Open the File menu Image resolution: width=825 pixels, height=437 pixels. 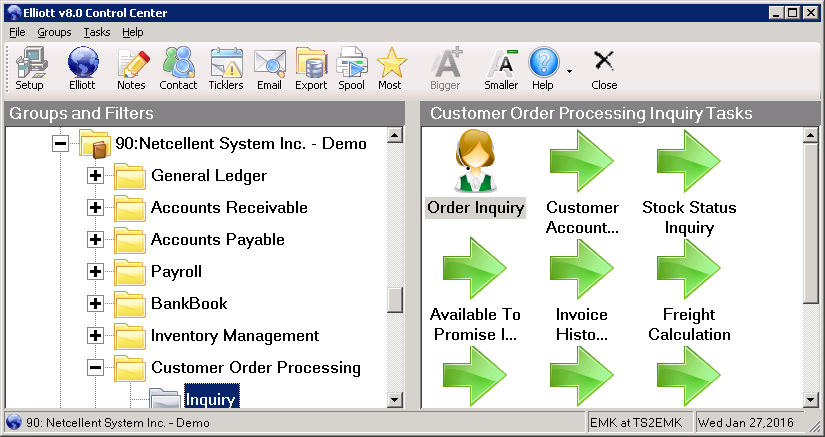pos(17,32)
